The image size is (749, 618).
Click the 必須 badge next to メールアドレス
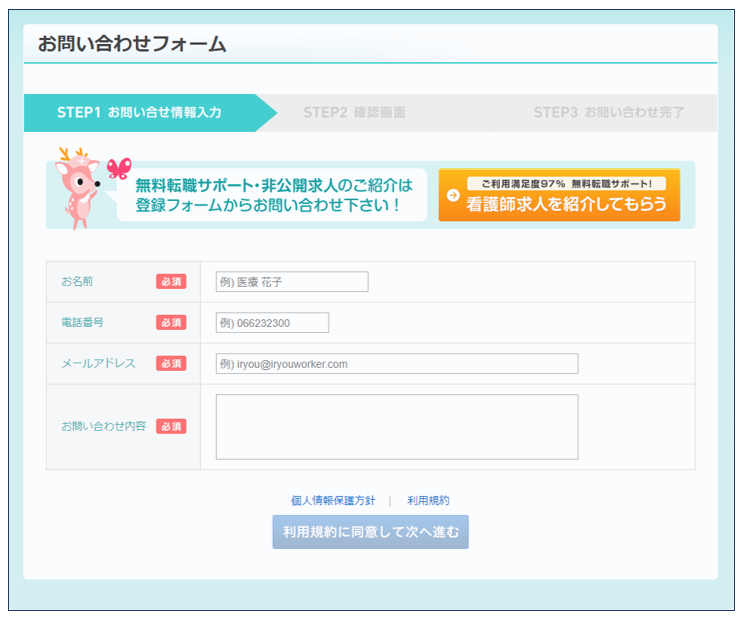click(x=171, y=364)
